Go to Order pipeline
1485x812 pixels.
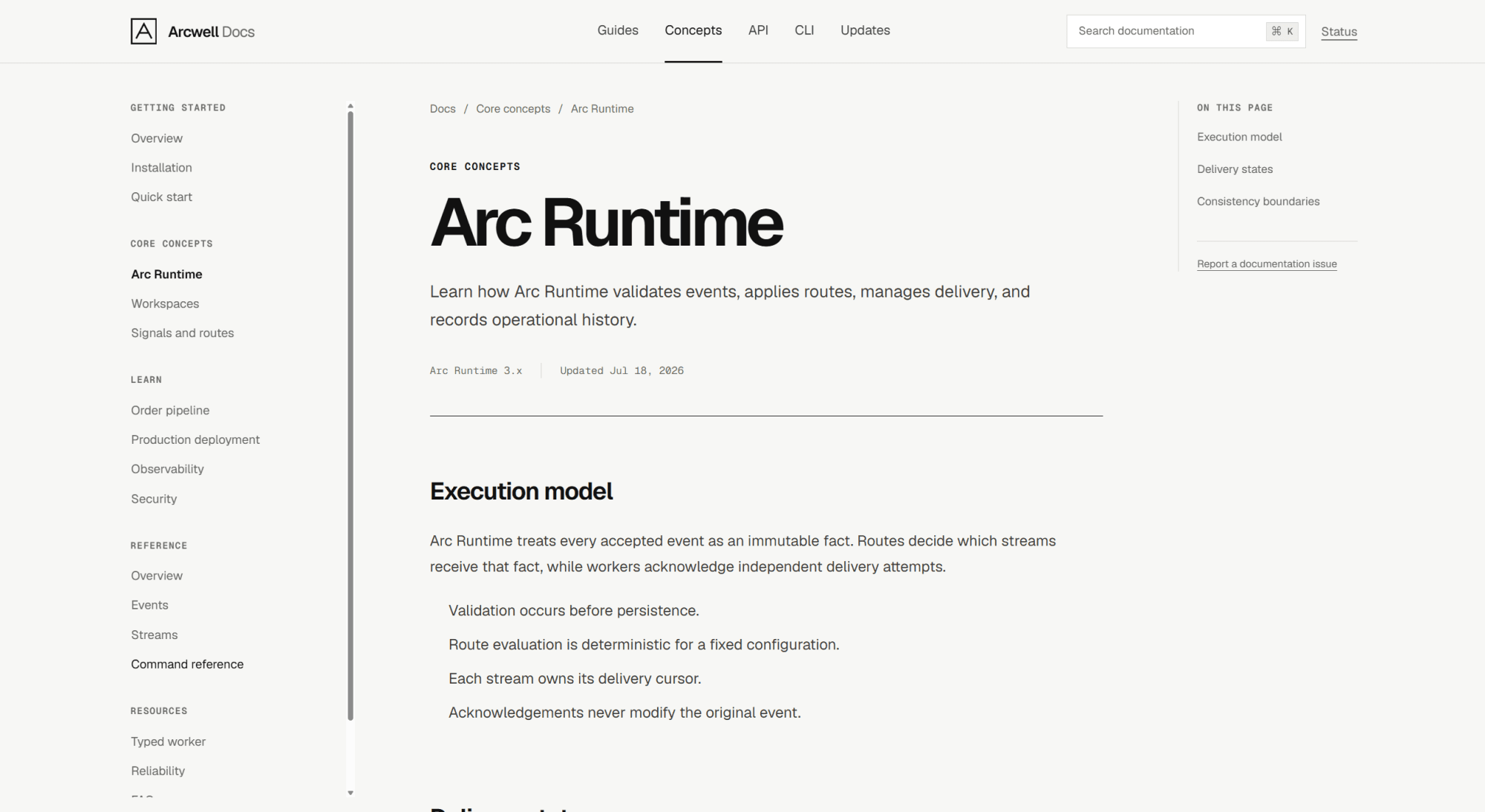[x=170, y=410]
